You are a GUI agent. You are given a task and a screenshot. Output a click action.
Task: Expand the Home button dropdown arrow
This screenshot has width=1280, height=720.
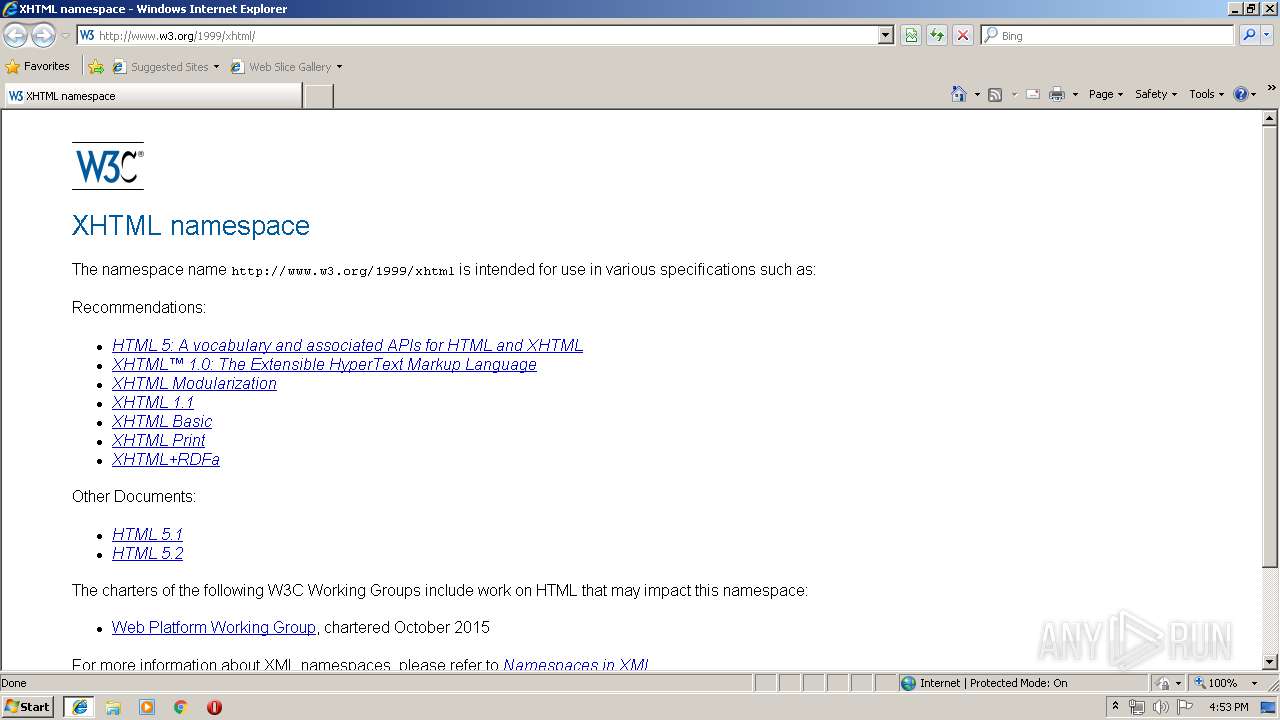tap(977, 94)
